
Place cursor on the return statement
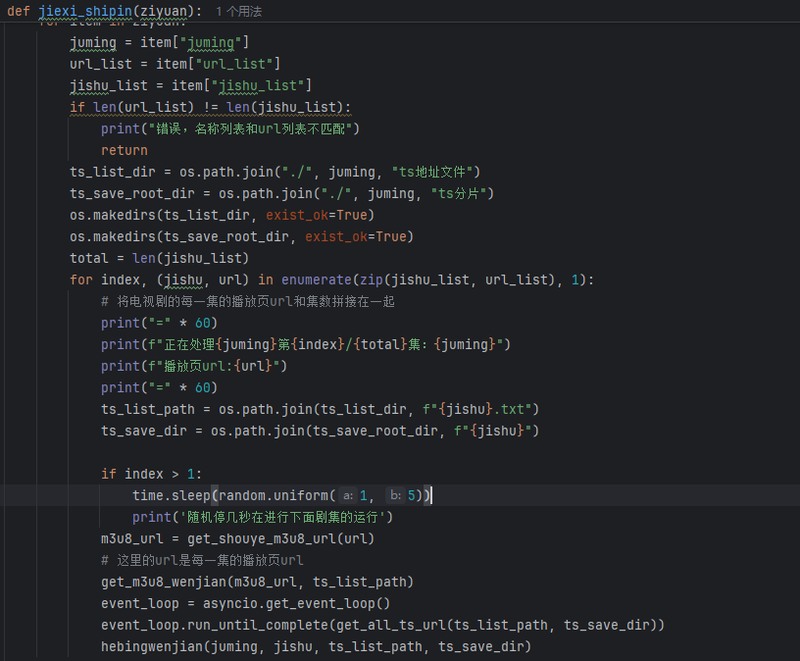(124, 150)
